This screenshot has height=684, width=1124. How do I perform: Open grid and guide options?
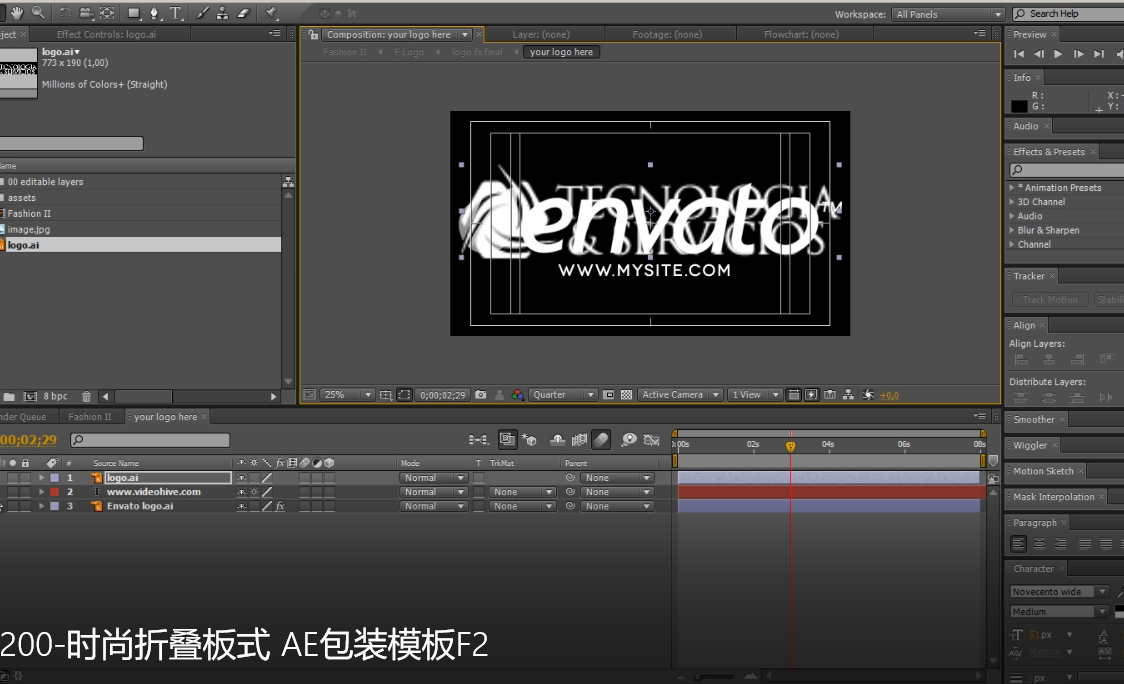386,395
